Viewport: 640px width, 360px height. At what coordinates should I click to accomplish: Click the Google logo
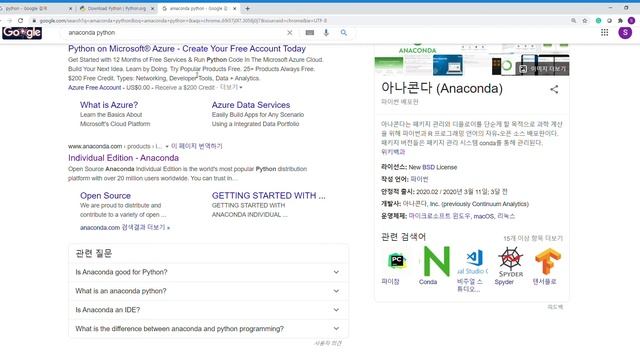point(22,33)
